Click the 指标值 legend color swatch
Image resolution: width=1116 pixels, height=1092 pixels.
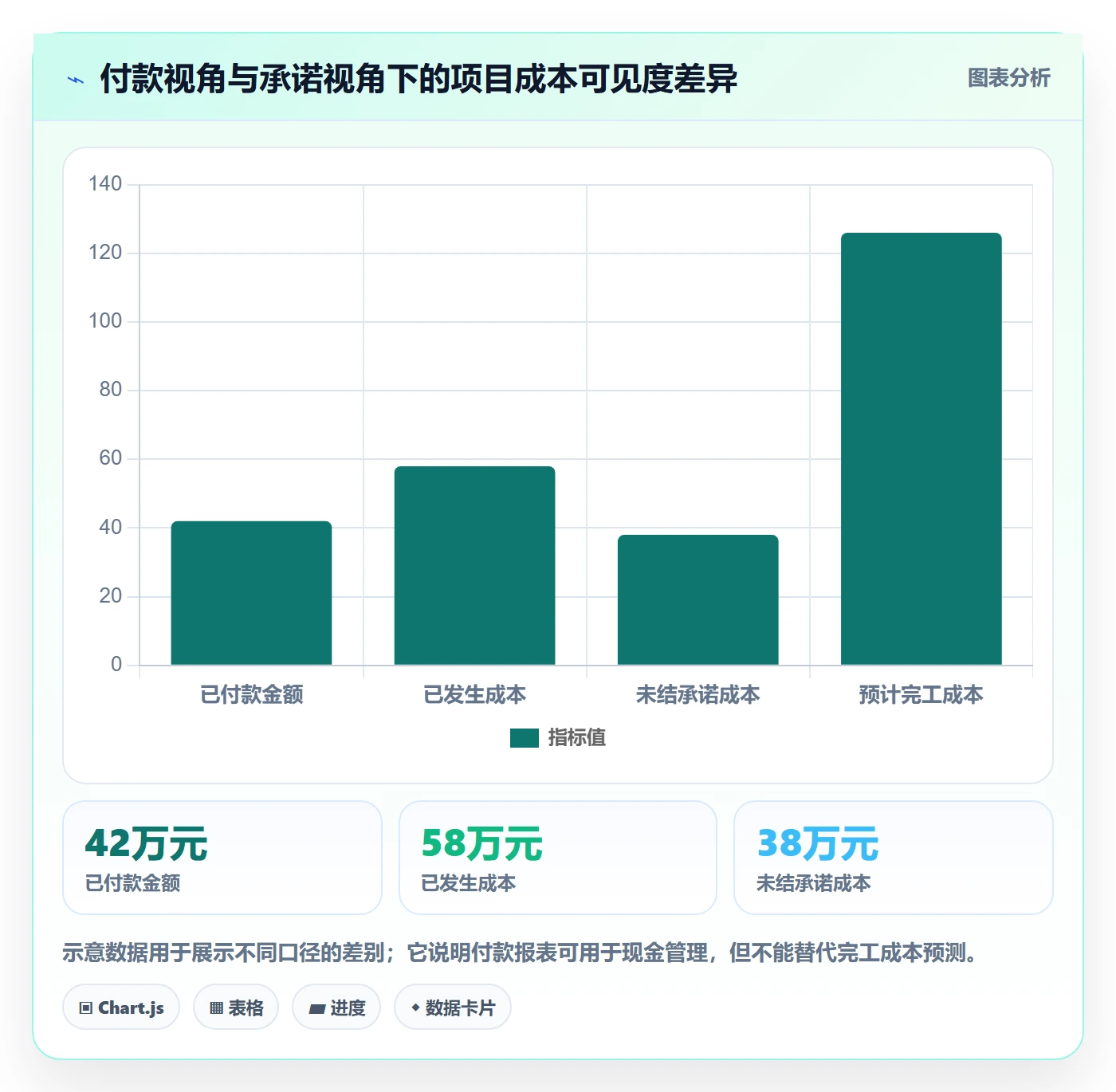click(525, 738)
